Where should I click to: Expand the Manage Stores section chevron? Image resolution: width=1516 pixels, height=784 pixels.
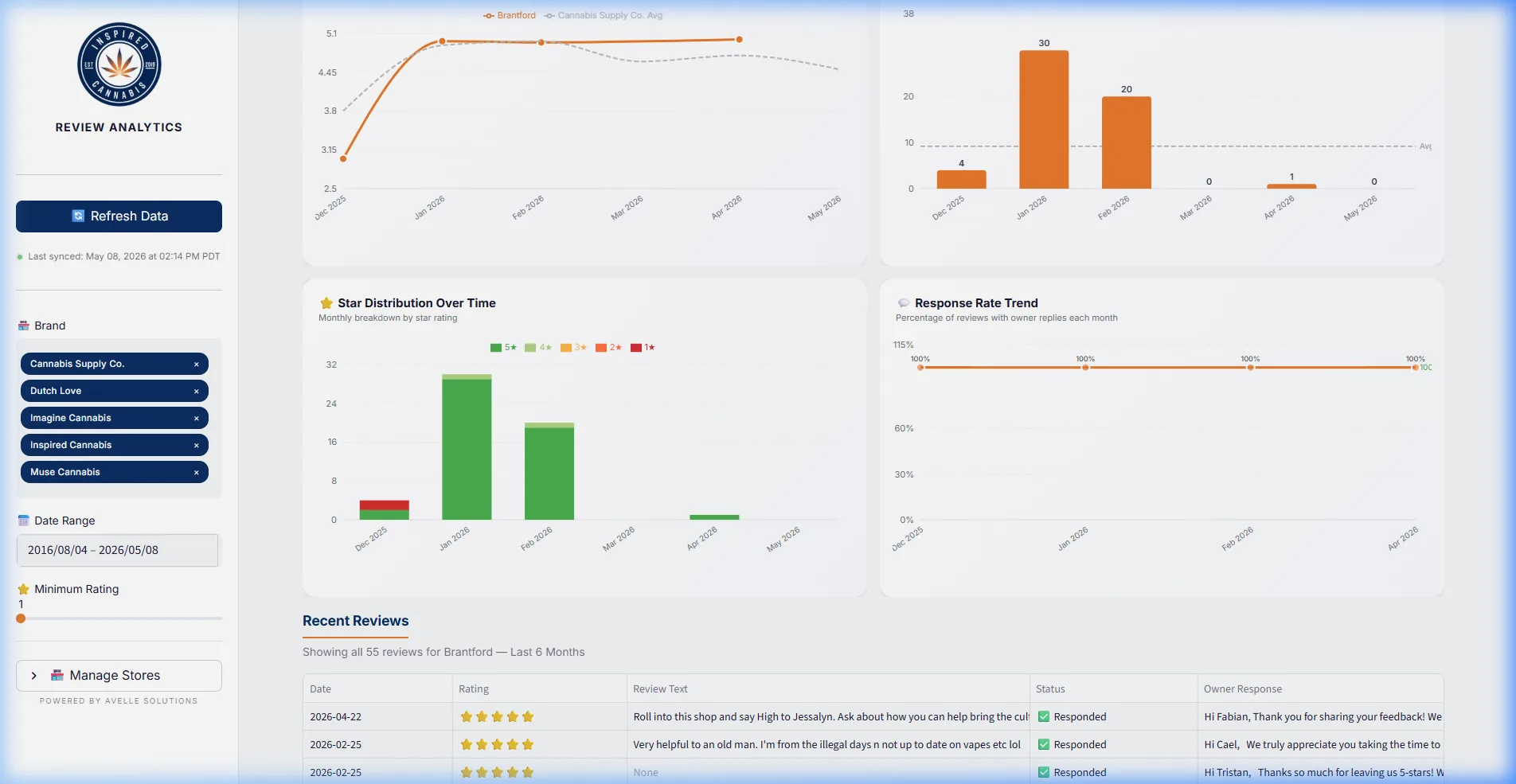click(34, 676)
